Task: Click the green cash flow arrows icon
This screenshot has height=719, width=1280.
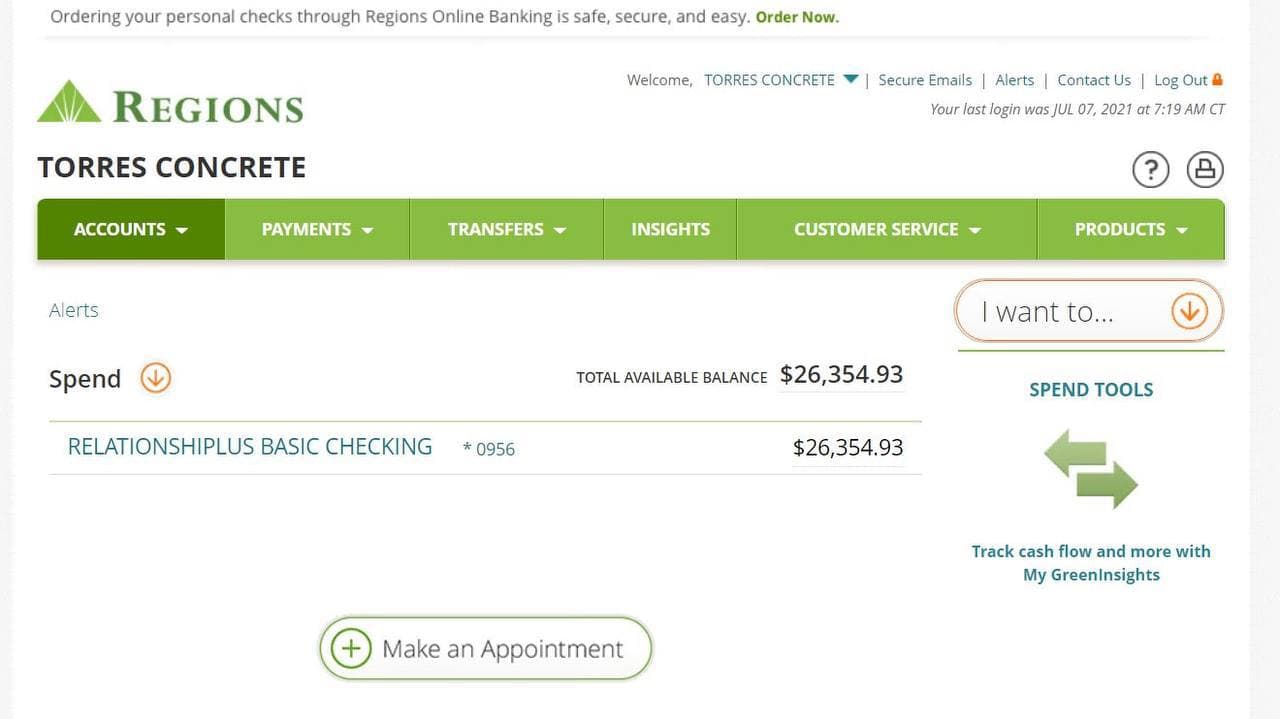Action: pos(1090,468)
